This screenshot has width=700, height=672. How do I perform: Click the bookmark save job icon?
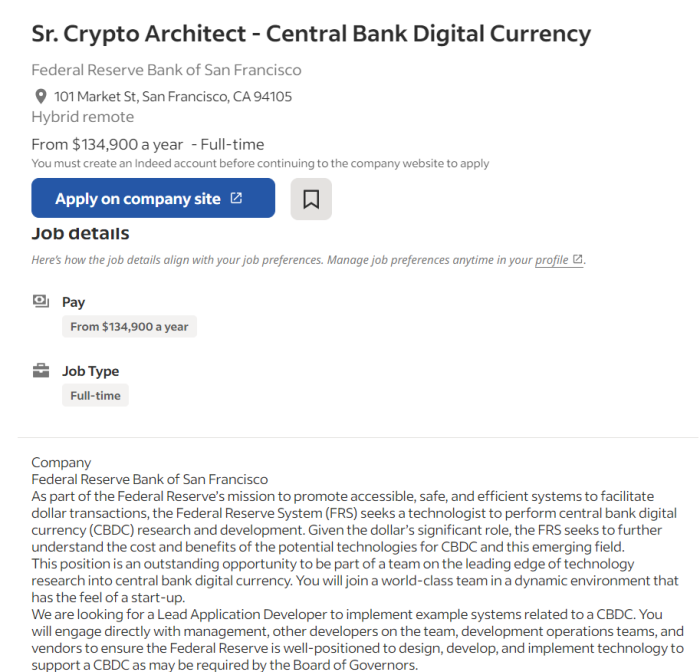(311, 199)
